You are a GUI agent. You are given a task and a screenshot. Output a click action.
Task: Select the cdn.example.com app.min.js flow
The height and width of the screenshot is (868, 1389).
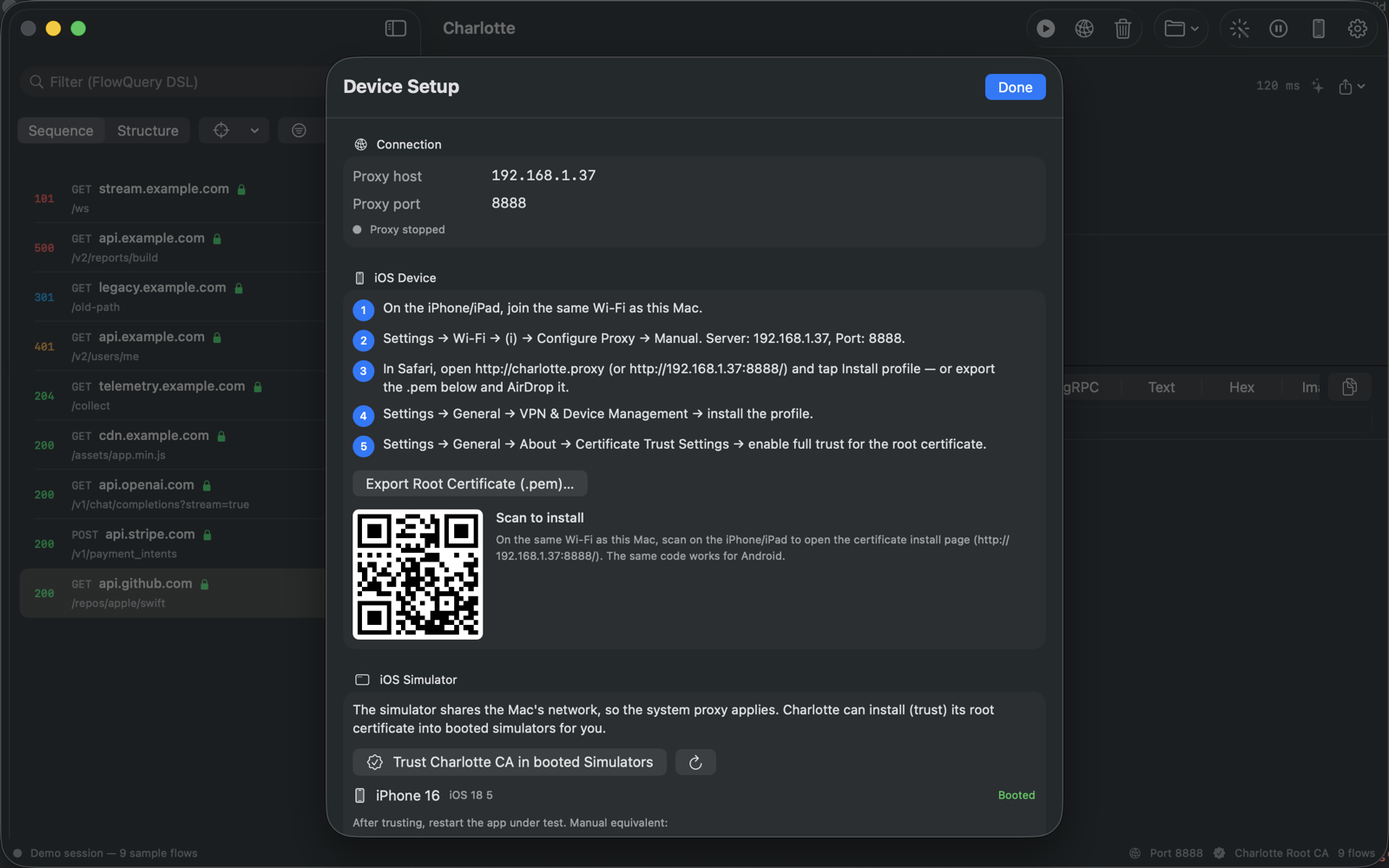click(172, 444)
